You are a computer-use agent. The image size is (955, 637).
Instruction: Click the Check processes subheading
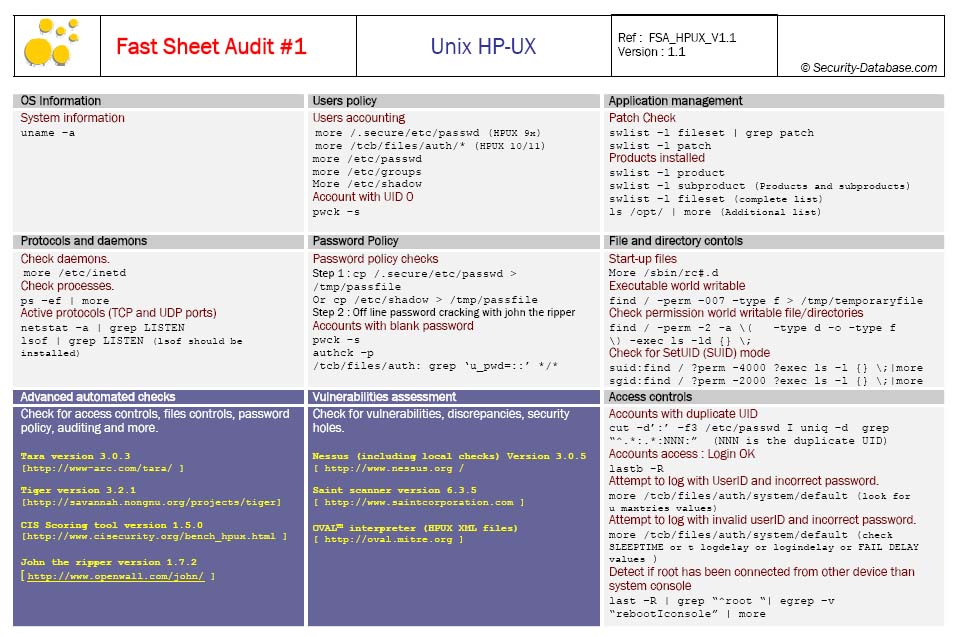tap(67, 286)
